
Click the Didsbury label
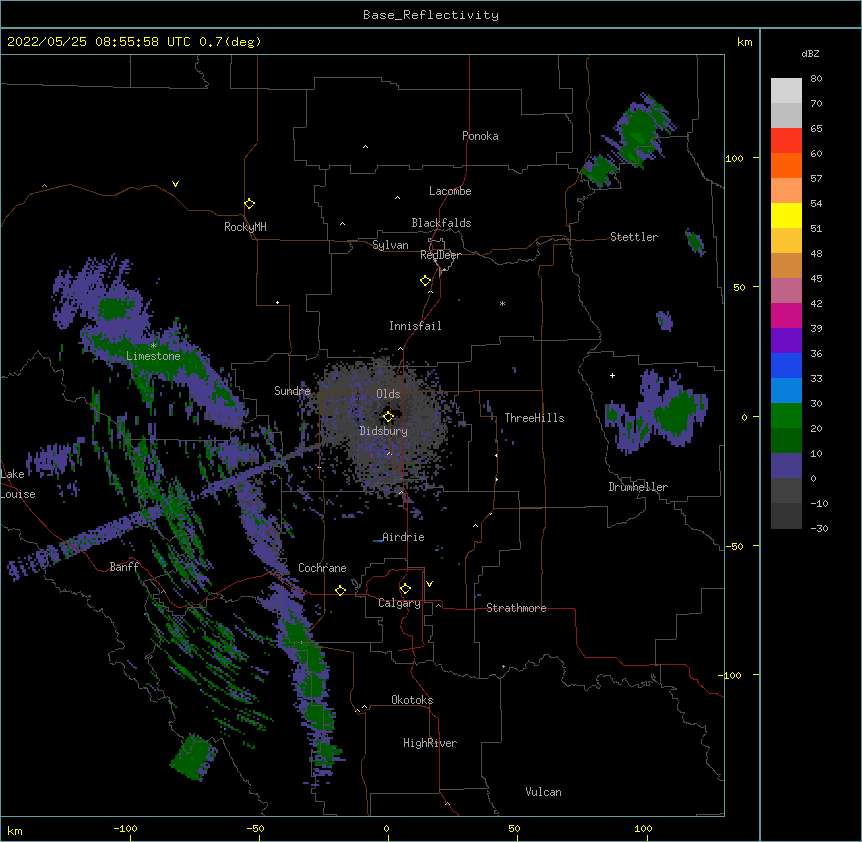(384, 431)
